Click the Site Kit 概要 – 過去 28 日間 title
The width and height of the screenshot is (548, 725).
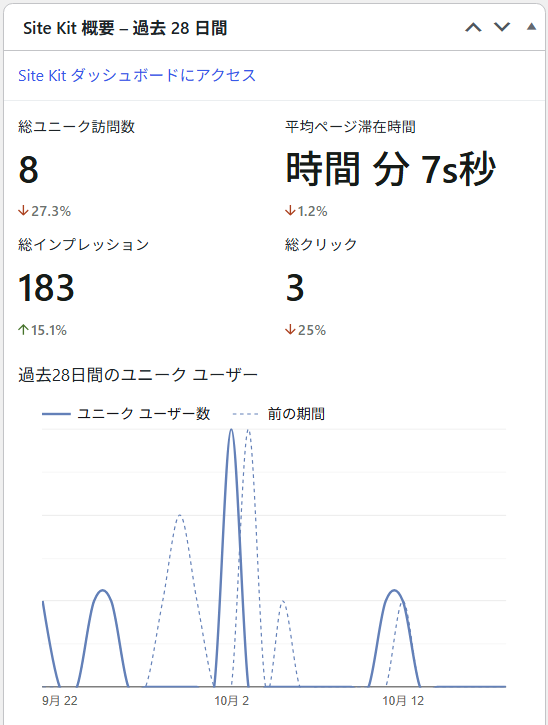click(x=125, y=28)
